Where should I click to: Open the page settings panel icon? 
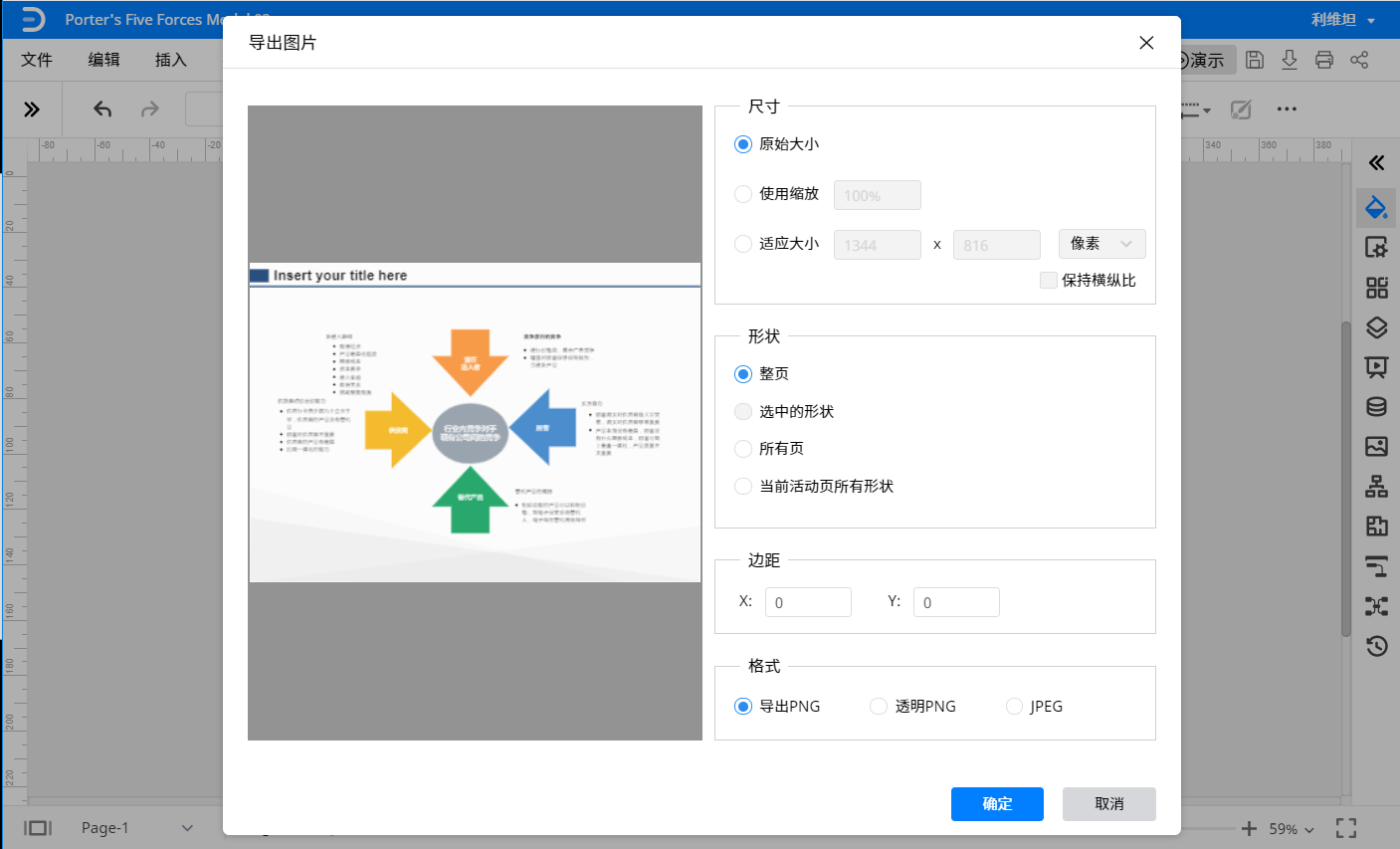tap(1377, 247)
